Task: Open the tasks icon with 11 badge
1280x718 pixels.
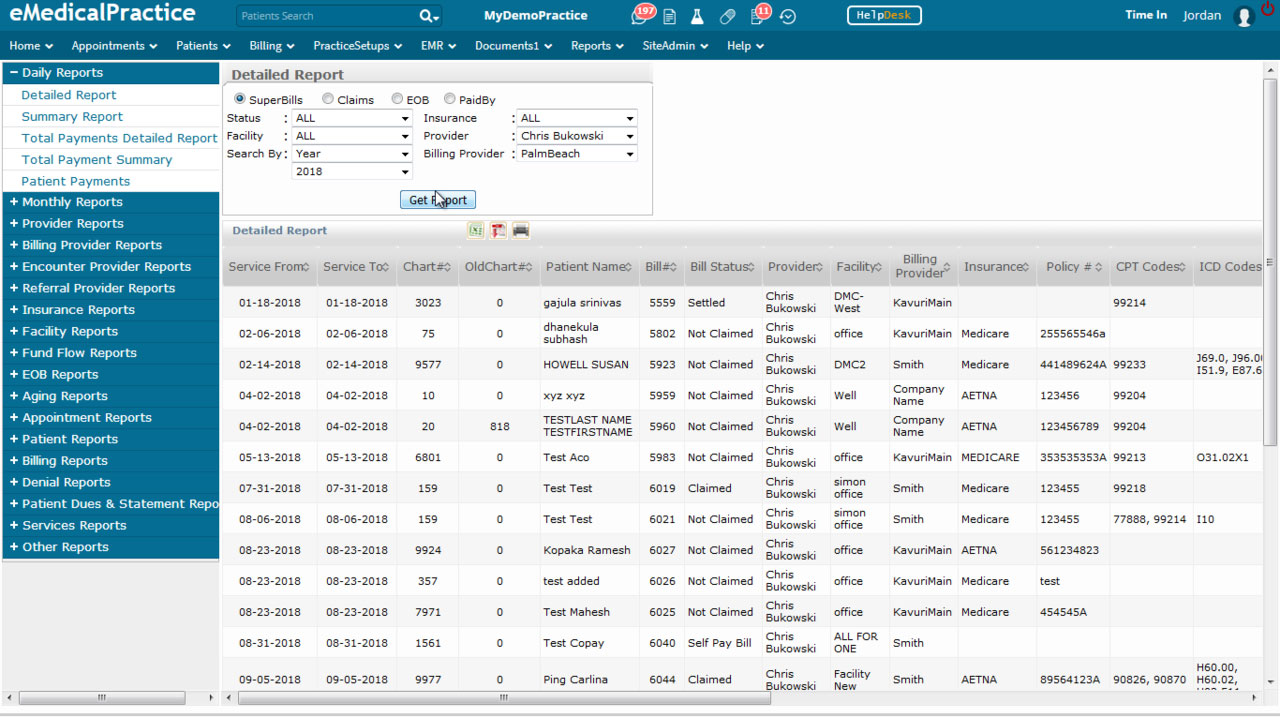Action: pyautogui.click(x=758, y=16)
